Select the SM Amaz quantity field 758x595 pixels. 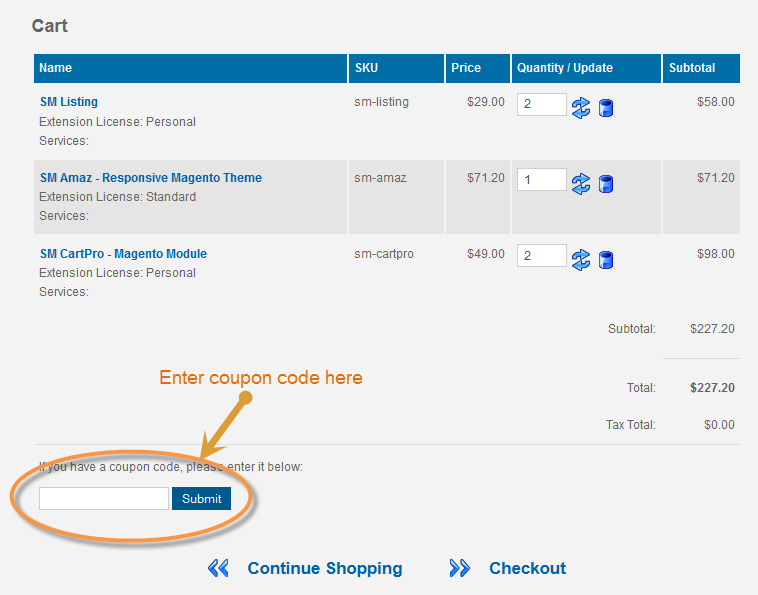(541, 180)
